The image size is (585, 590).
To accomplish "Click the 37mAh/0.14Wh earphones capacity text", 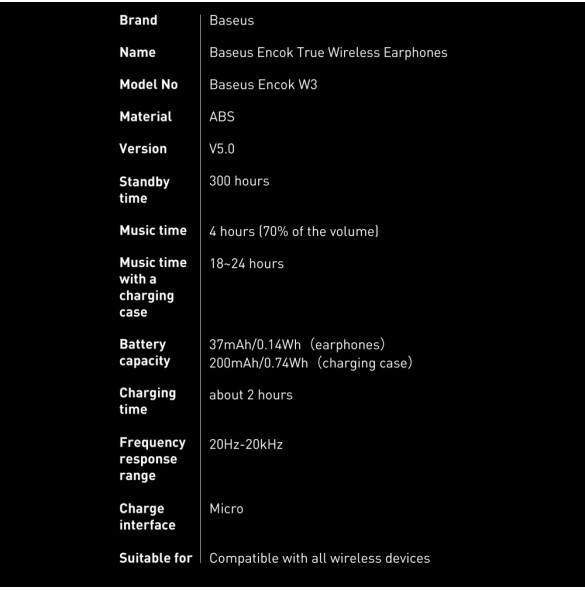I will 297,345.
